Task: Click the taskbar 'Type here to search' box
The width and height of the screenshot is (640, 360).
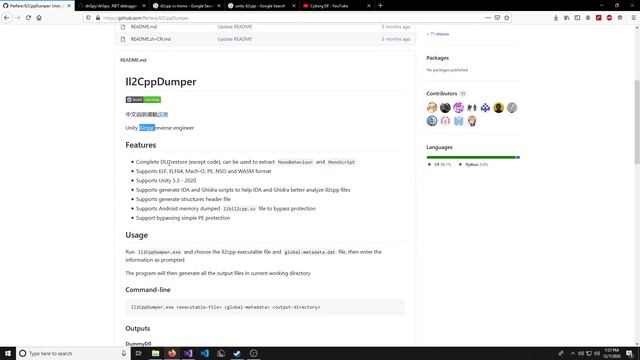Action: coord(73,353)
